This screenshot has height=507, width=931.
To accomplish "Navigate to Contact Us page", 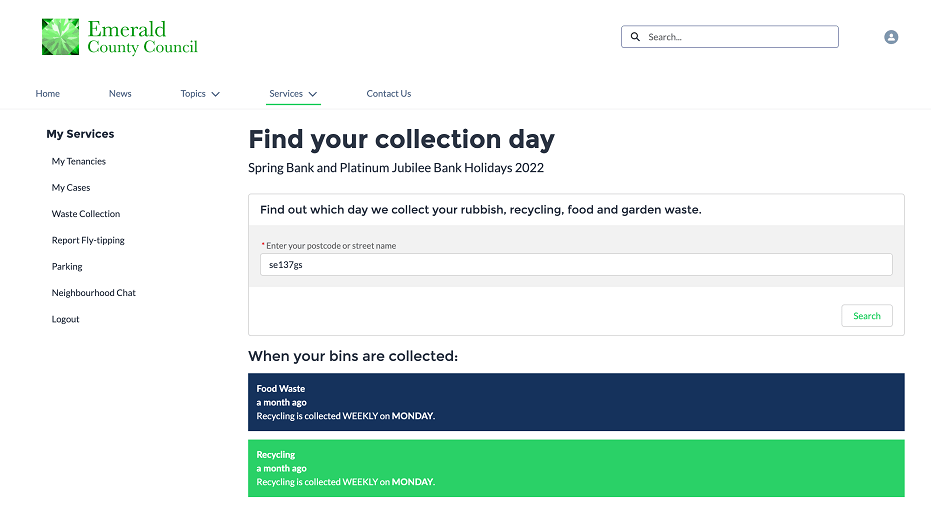I will [x=389, y=94].
